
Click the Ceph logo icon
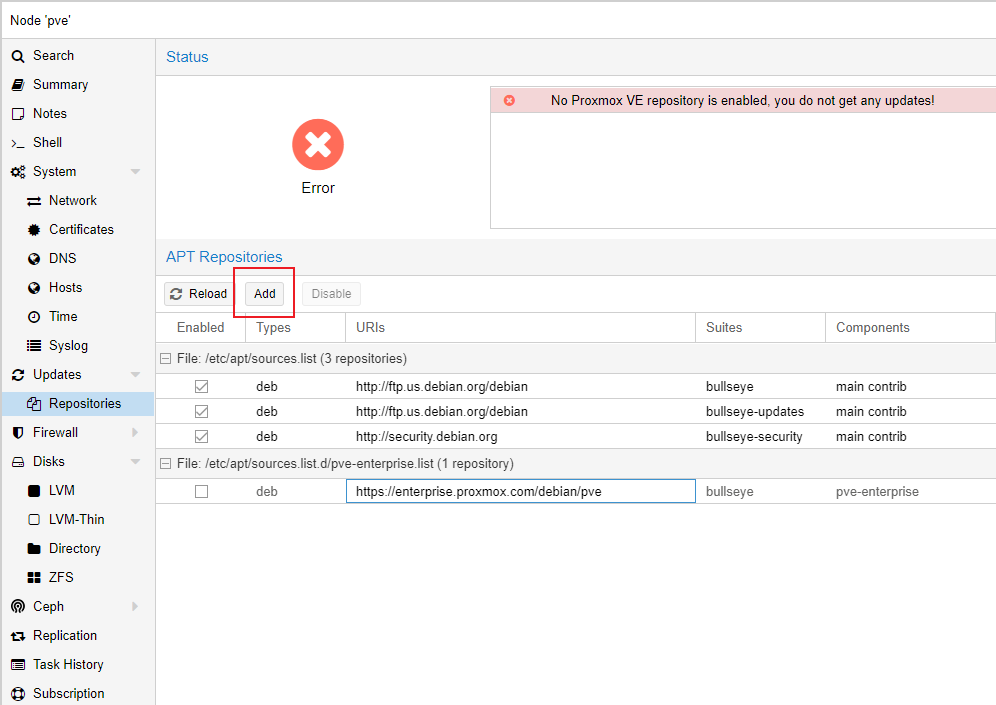[x=18, y=607]
